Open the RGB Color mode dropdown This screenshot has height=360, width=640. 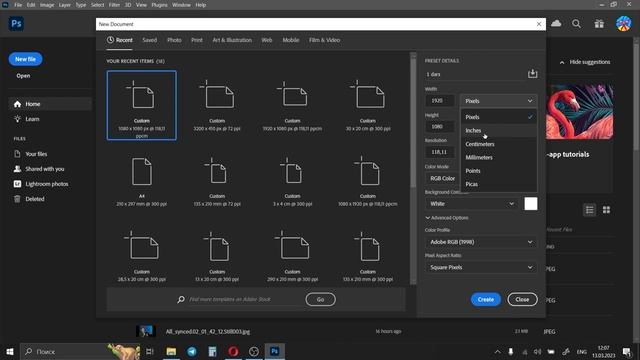pos(442,178)
